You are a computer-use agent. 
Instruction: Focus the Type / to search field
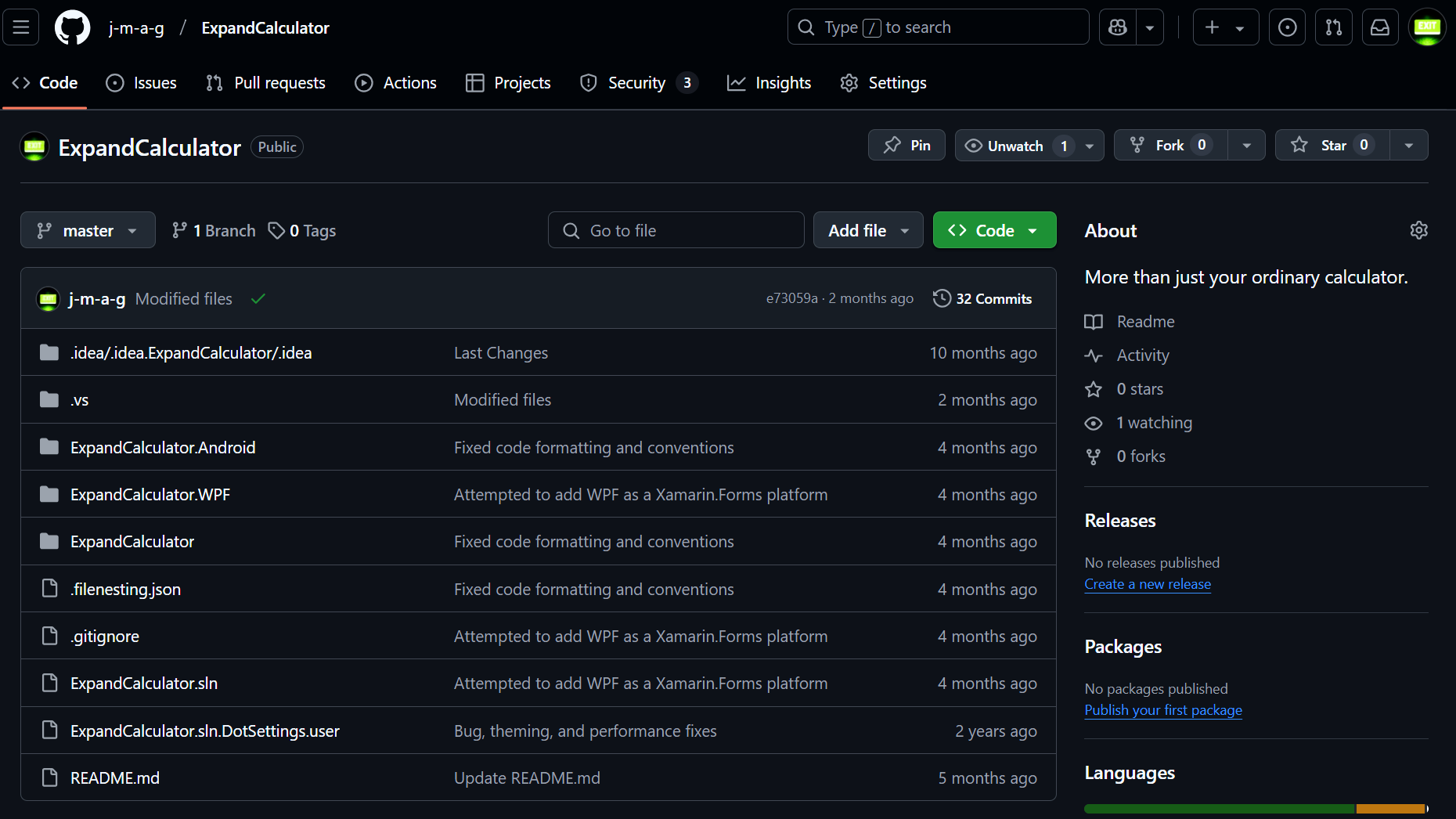click(938, 27)
